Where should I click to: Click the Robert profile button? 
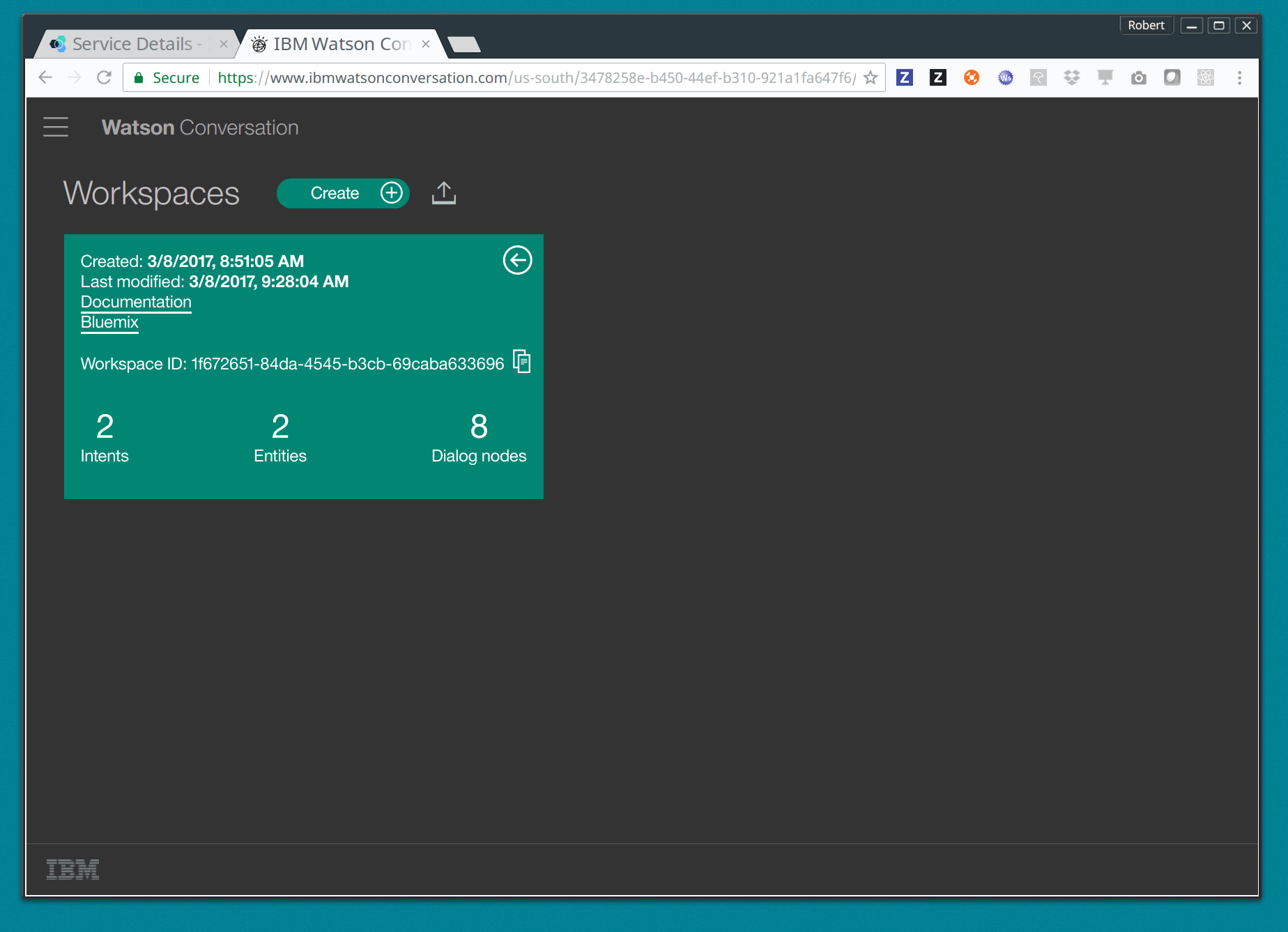[x=1147, y=25]
